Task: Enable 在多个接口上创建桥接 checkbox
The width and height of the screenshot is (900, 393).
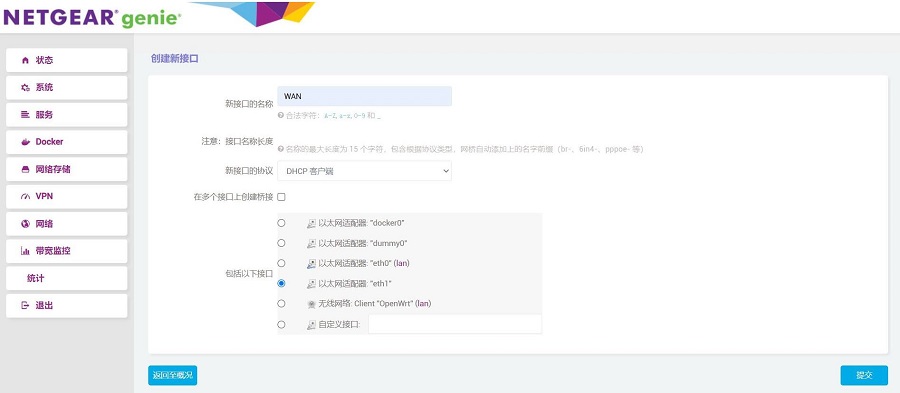Action: [x=281, y=197]
